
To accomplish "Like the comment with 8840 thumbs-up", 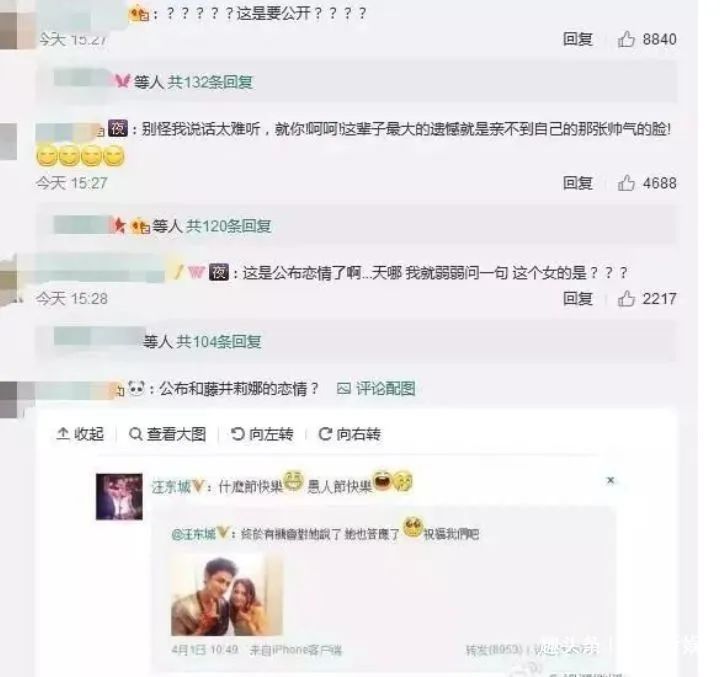I will coord(626,39).
